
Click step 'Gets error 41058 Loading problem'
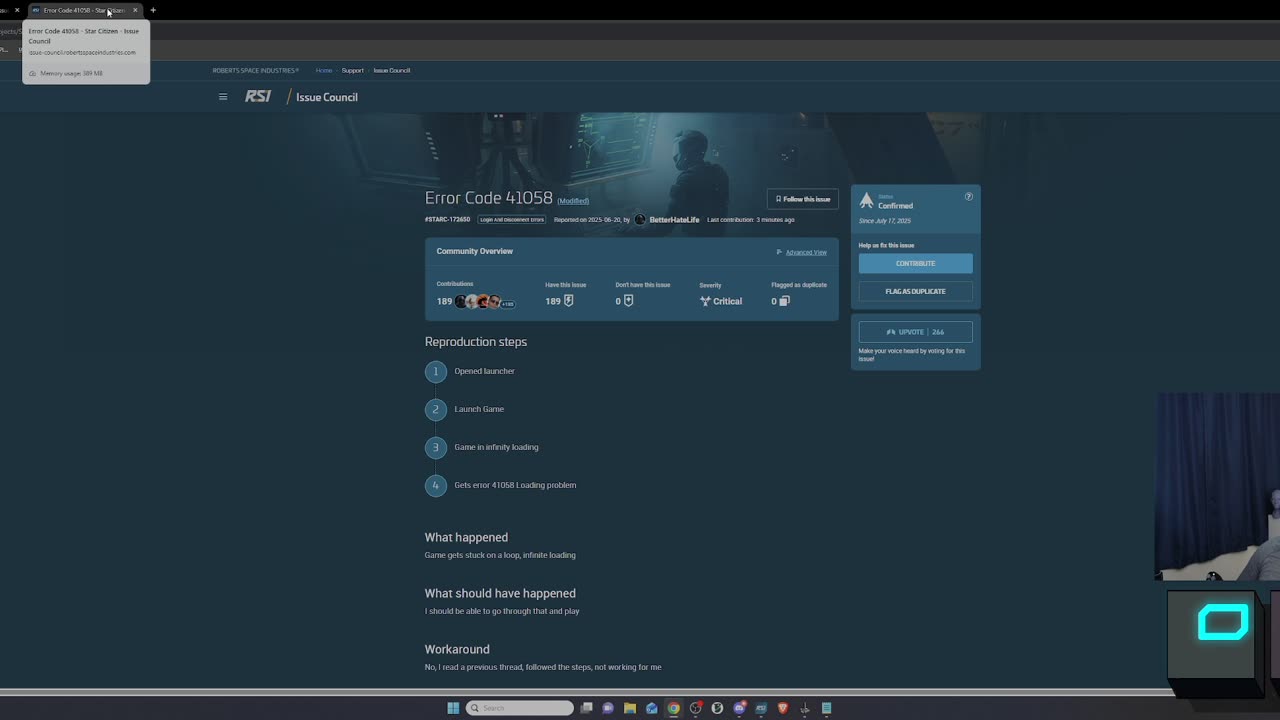(x=515, y=485)
